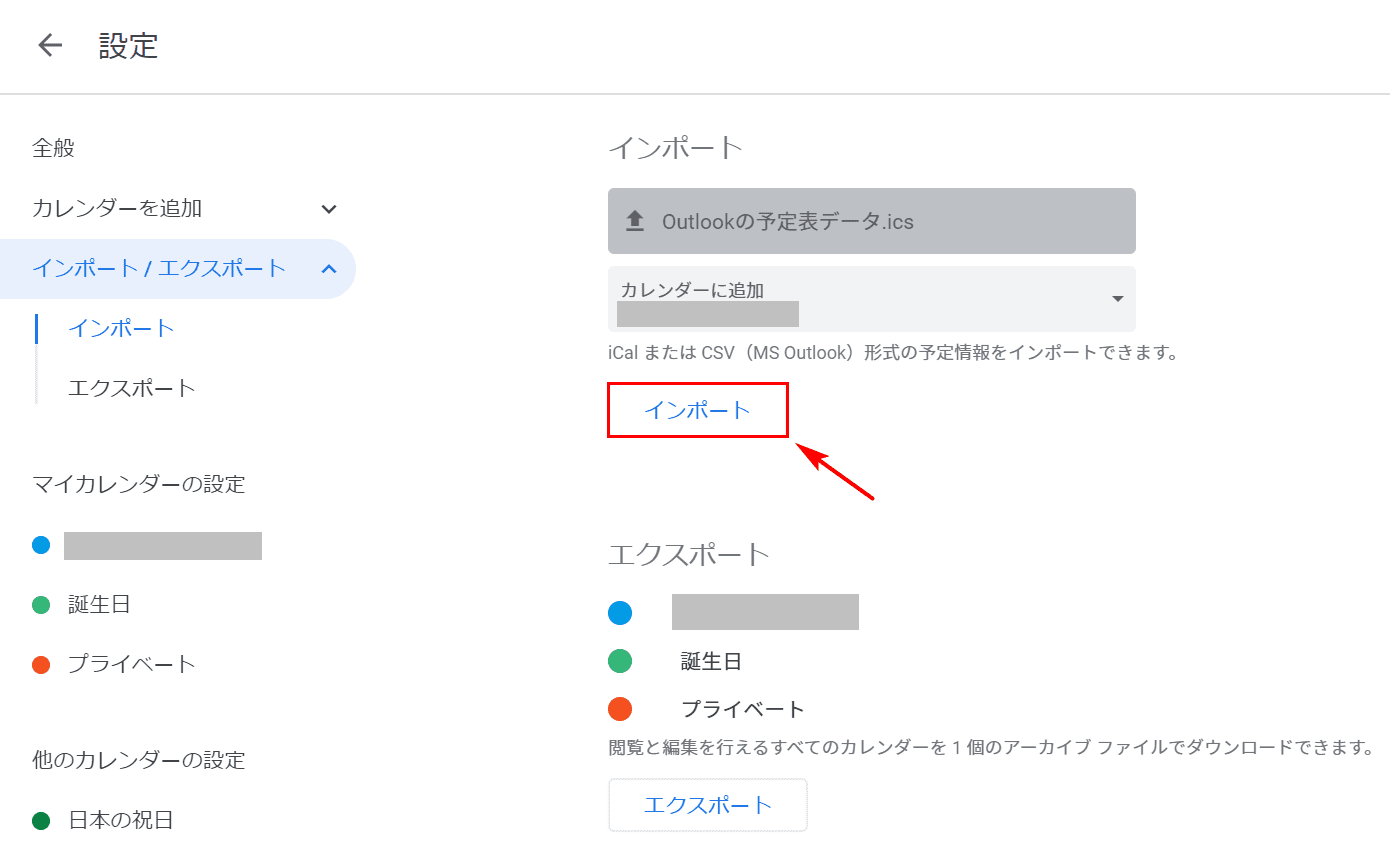Click the エクスポート section heading
Image resolution: width=1390 pixels, height=846 pixels.
click(689, 554)
